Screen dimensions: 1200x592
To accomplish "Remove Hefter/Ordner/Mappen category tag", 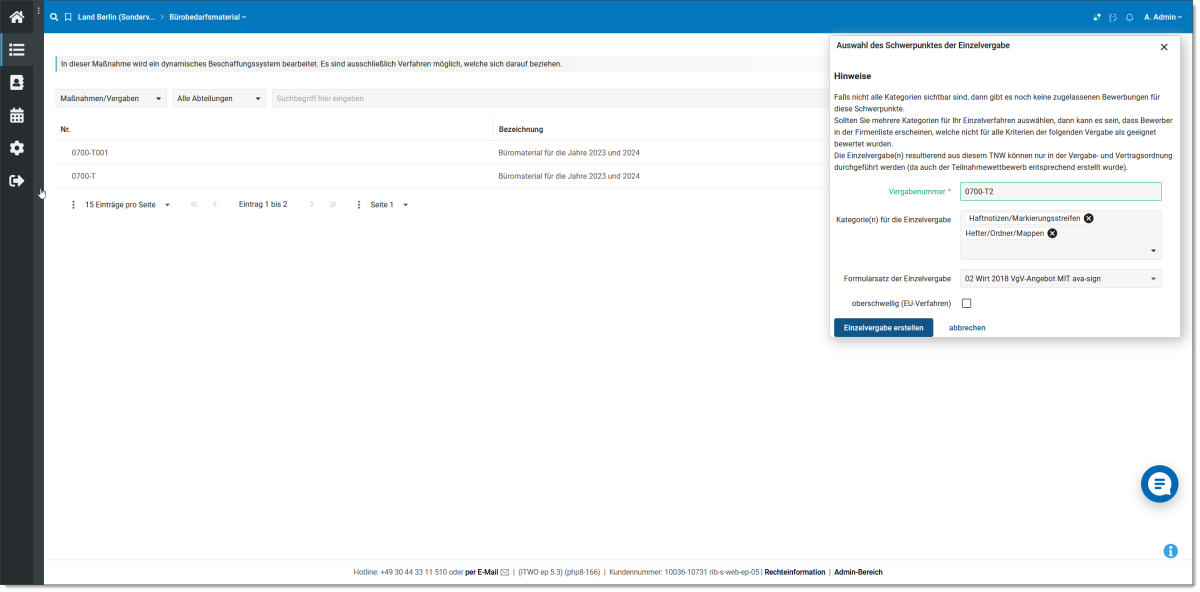I will (1052, 233).
